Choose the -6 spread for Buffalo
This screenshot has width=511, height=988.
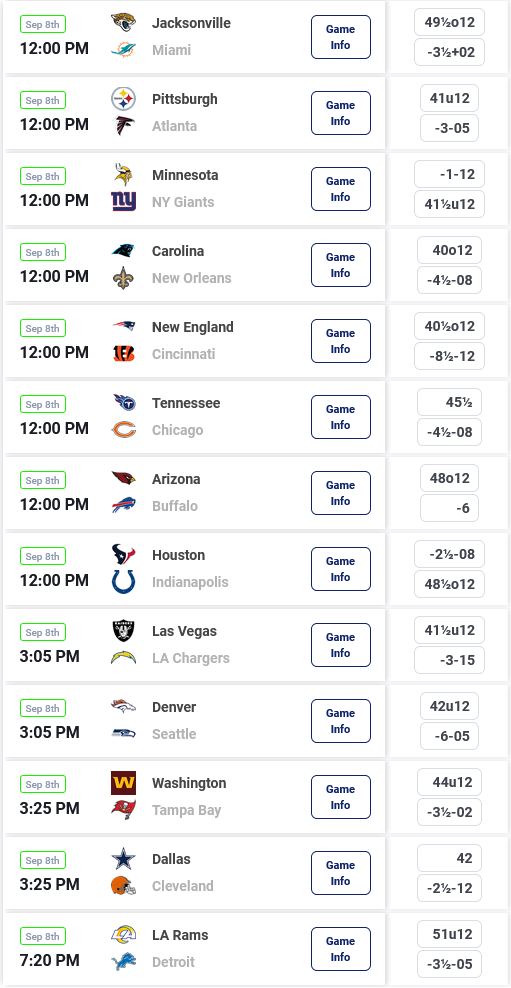tap(449, 508)
